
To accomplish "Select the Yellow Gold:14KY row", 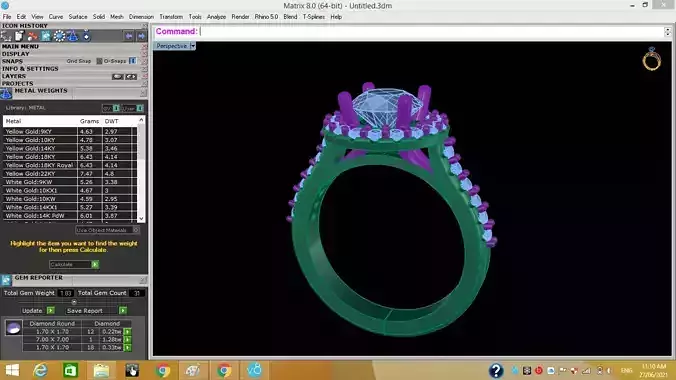I will 70,148.
